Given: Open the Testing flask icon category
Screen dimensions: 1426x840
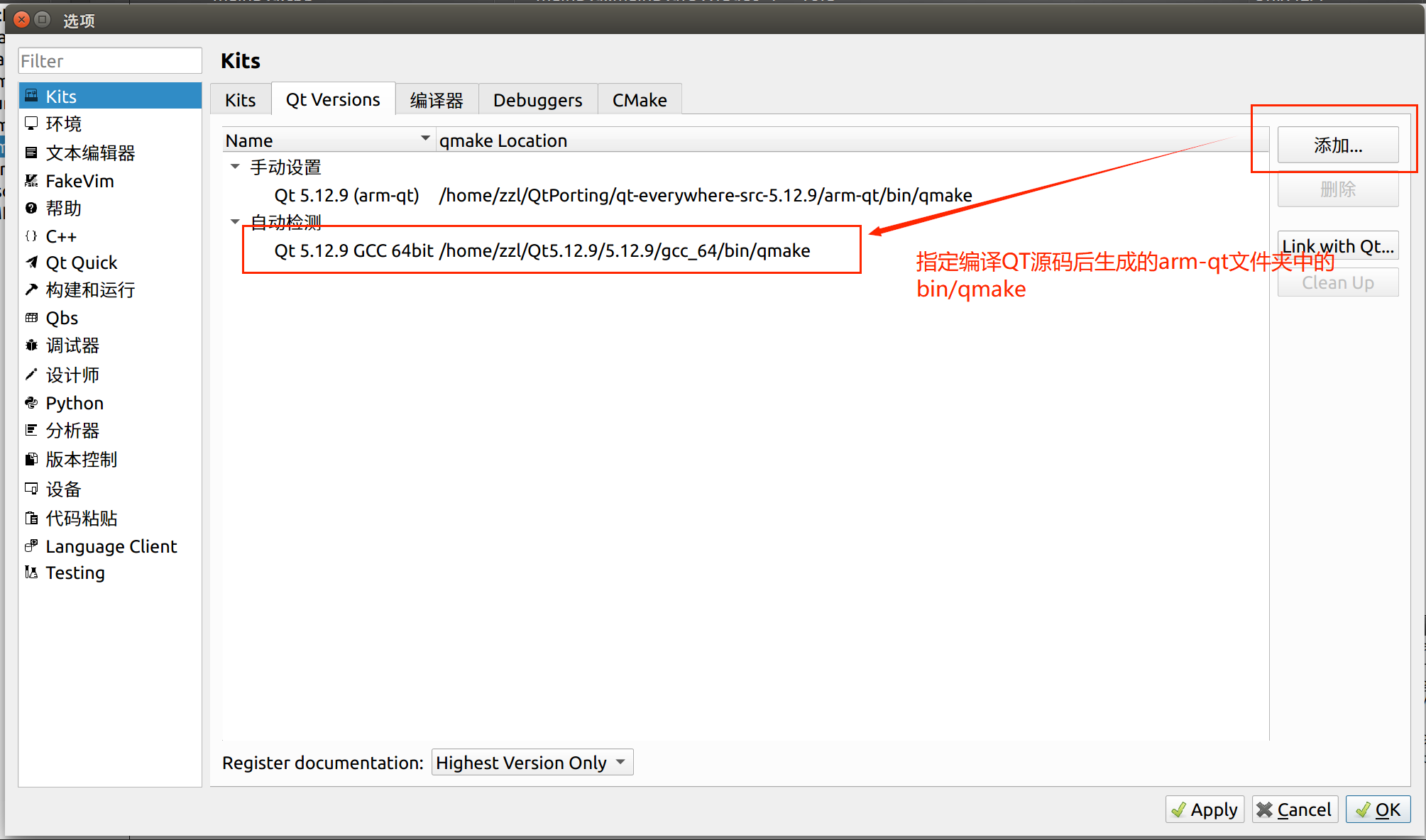Looking at the screenshot, I should [x=31, y=573].
